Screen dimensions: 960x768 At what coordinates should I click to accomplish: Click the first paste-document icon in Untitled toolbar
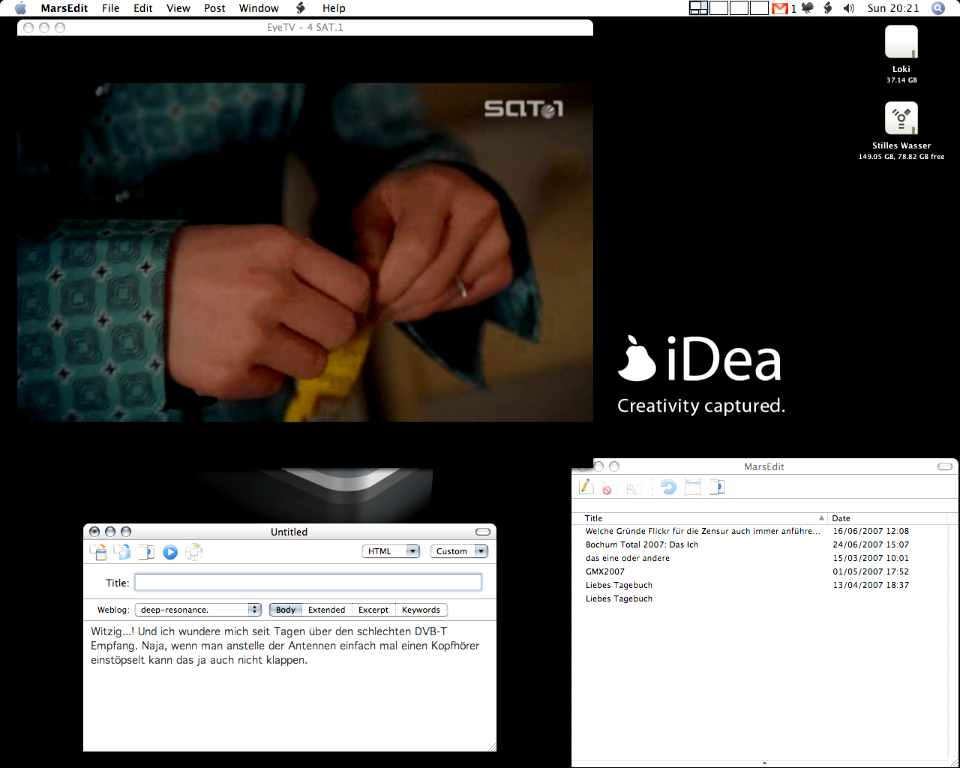pos(99,552)
